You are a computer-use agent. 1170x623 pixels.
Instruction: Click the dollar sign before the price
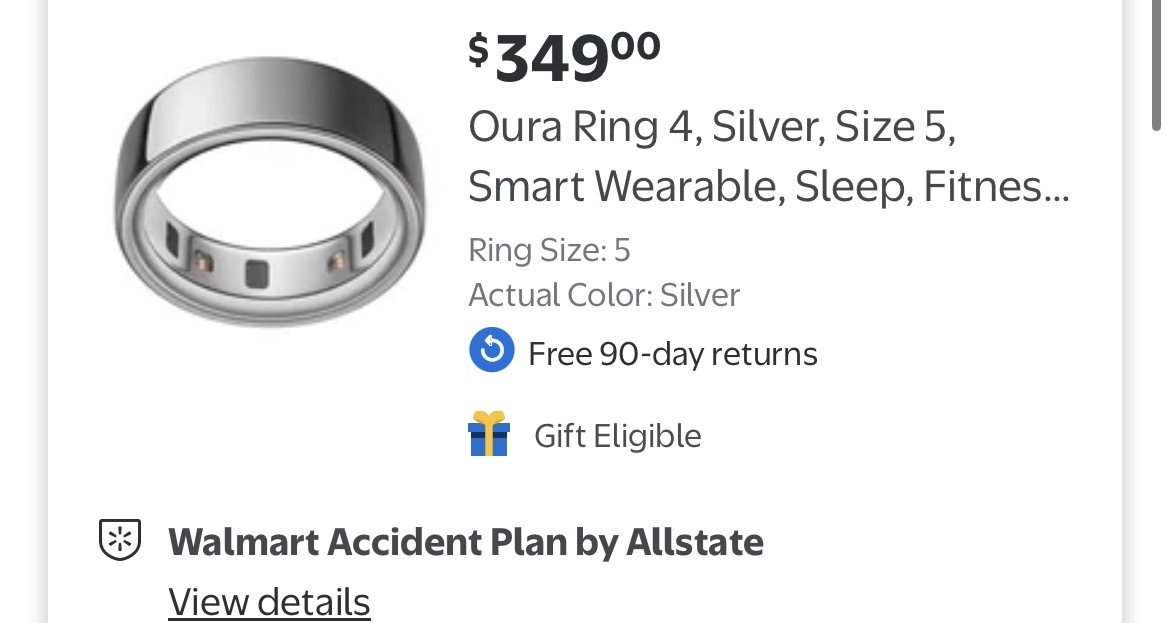pos(478,48)
